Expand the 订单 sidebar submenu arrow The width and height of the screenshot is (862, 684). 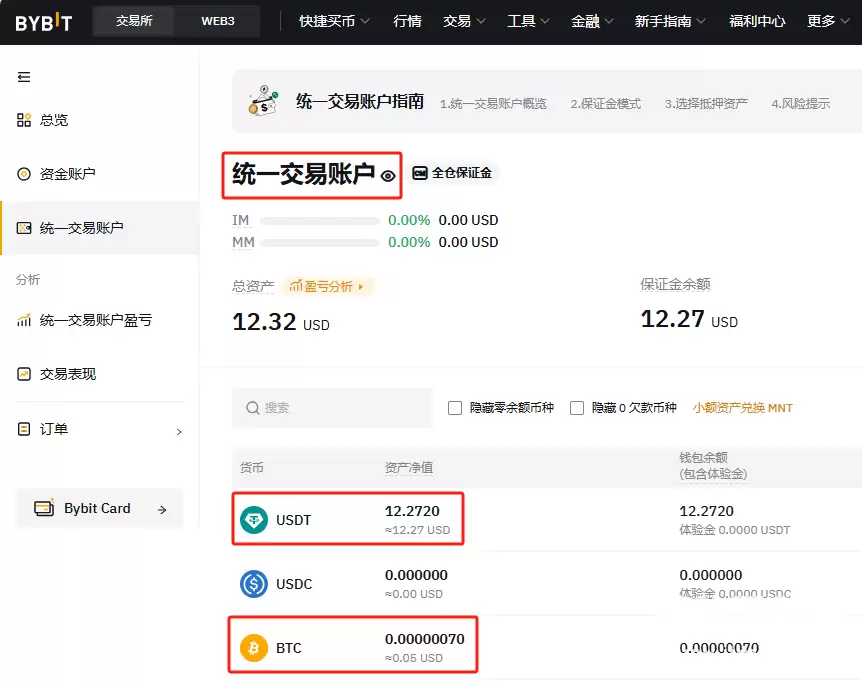pos(179,431)
